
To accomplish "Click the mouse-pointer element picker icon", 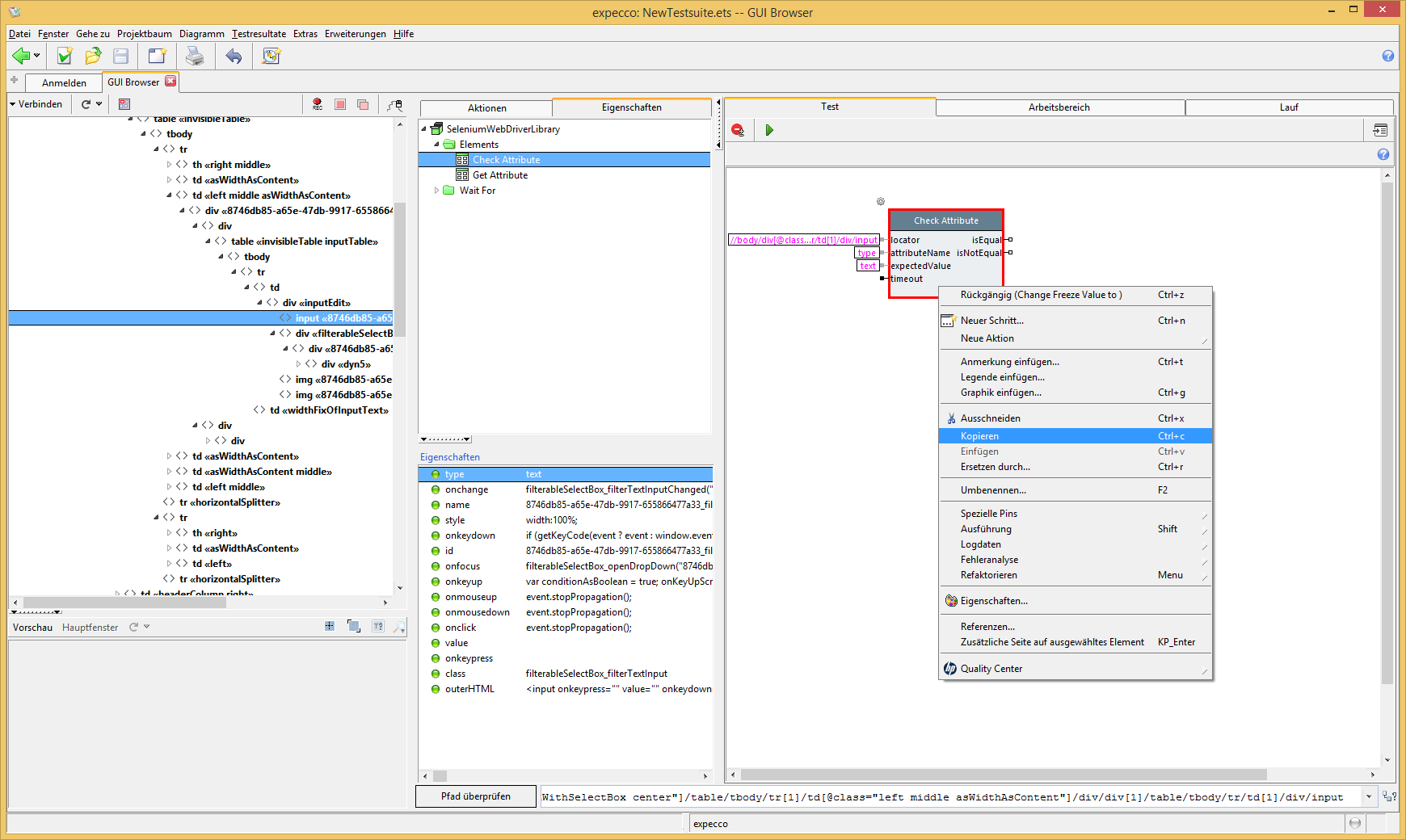I will click(x=394, y=105).
